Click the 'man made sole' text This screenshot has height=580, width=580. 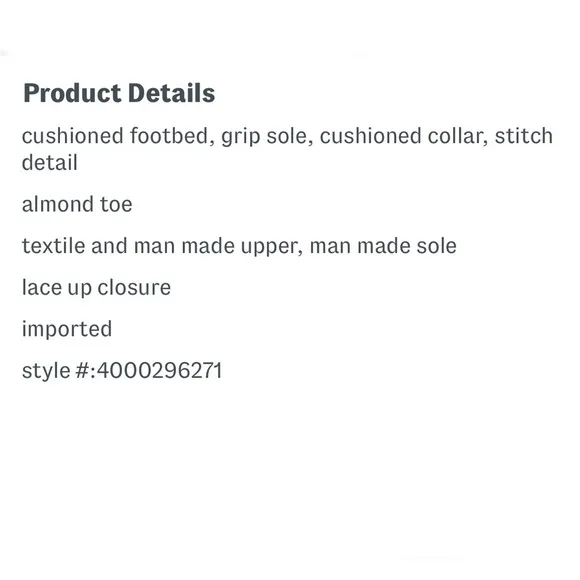[383, 246]
